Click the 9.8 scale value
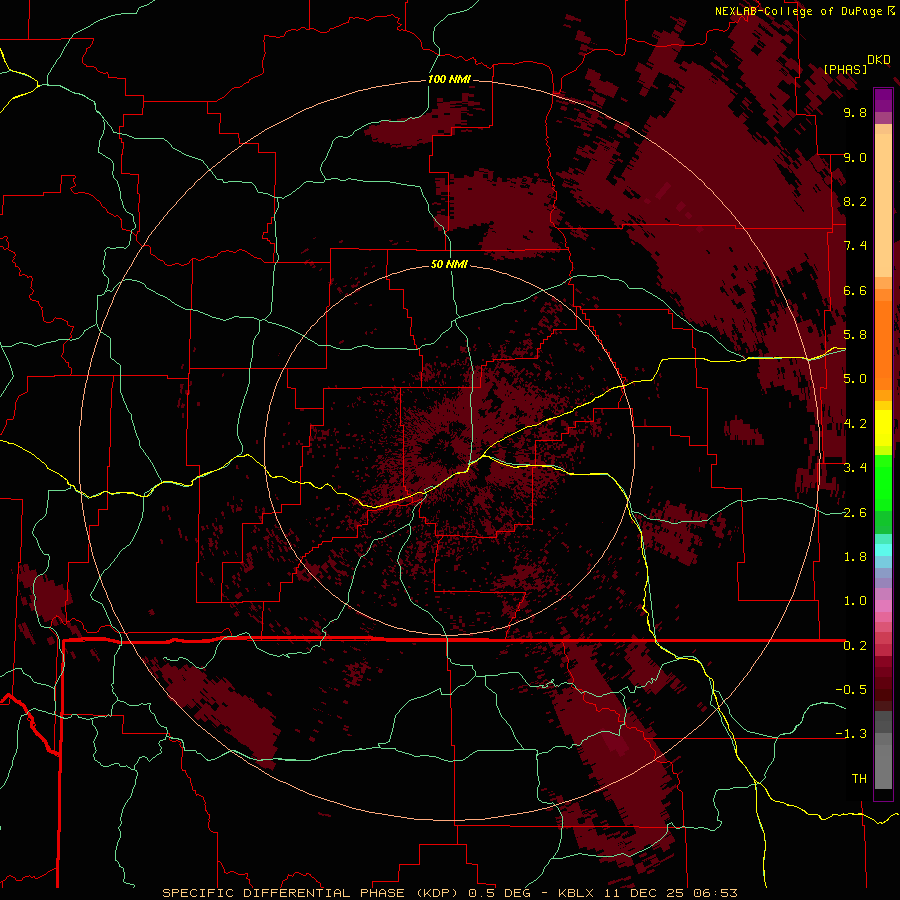This screenshot has height=900, width=900. tap(855, 113)
